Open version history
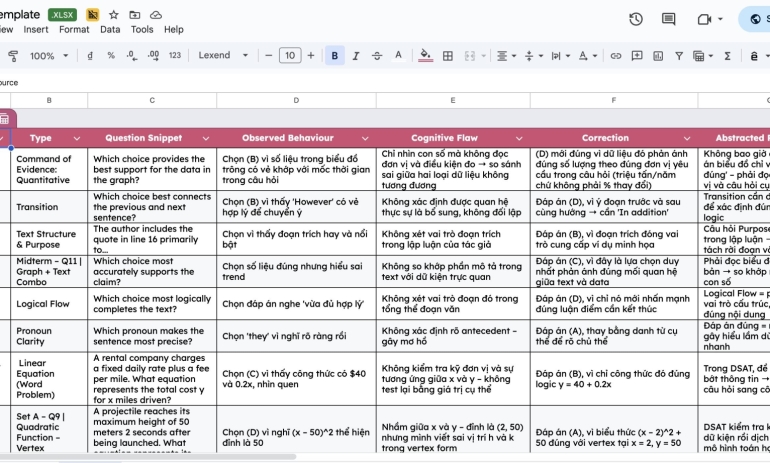The width and height of the screenshot is (770, 463). click(x=636, y=19)
